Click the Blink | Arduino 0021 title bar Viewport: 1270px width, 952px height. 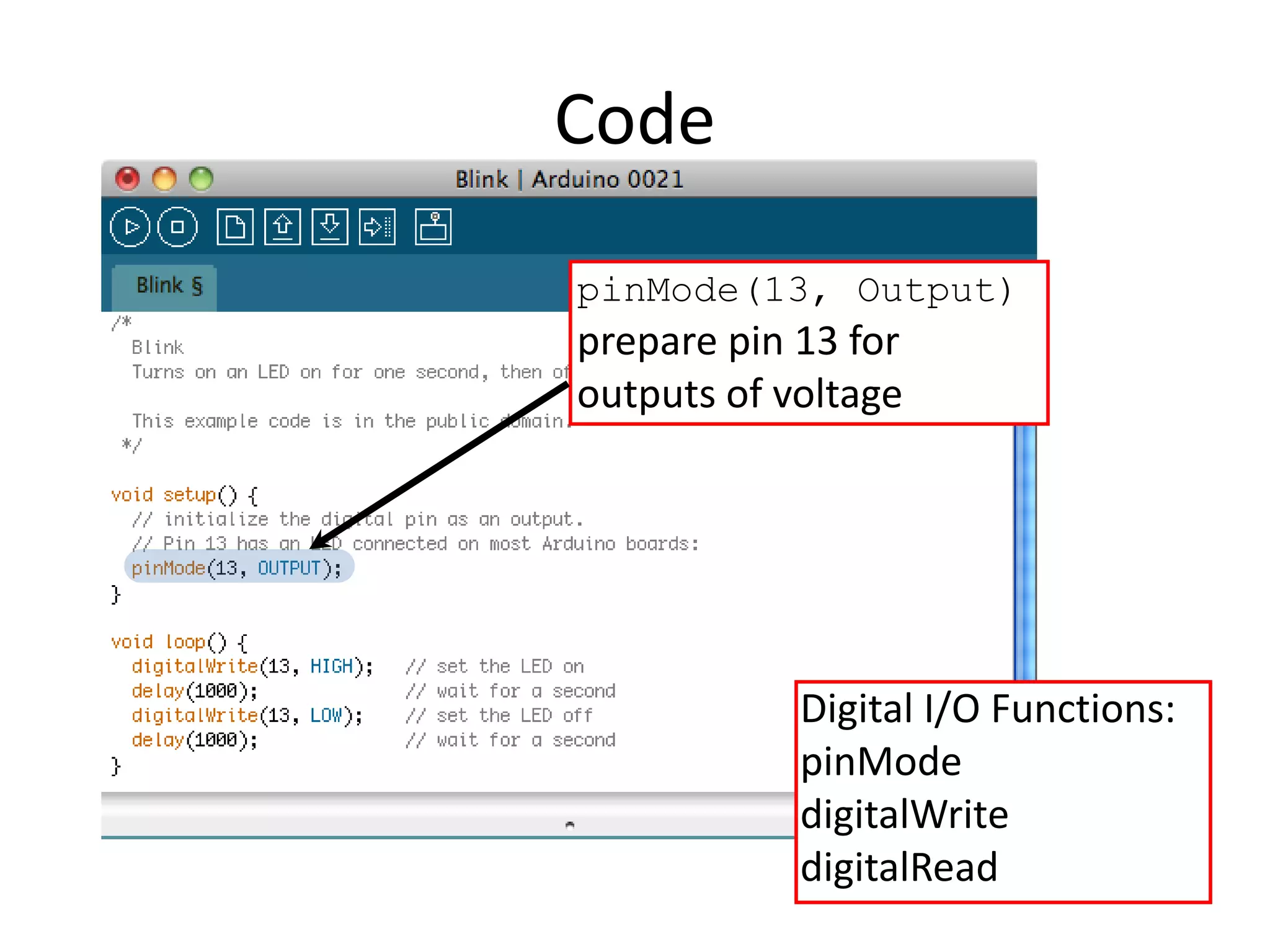click(569, 179)
